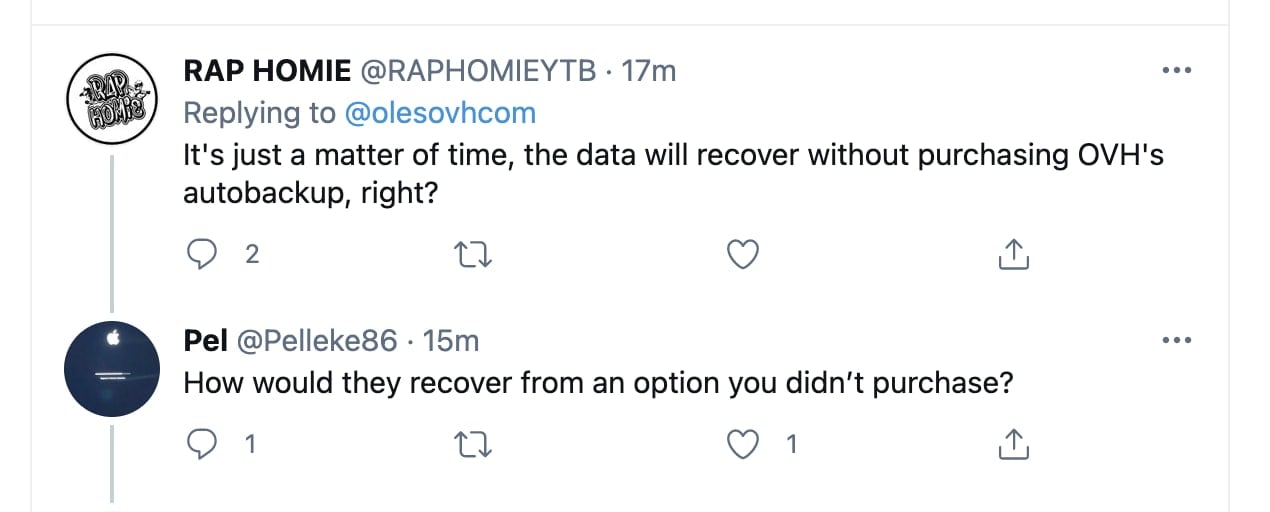Reply to RAP HOMIE's tweet
This screenshot has width=1270, height=512.
point(203,255)
